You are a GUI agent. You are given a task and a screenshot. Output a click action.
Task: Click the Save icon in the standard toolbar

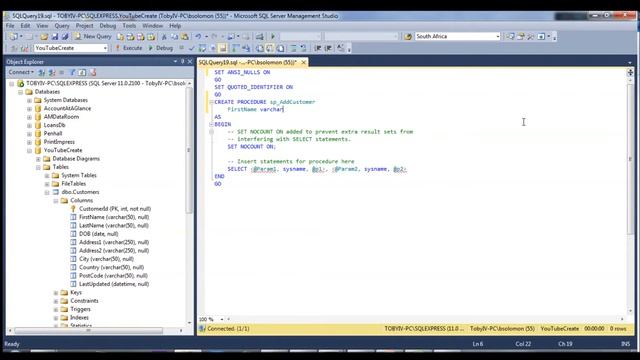pos(55,37)
